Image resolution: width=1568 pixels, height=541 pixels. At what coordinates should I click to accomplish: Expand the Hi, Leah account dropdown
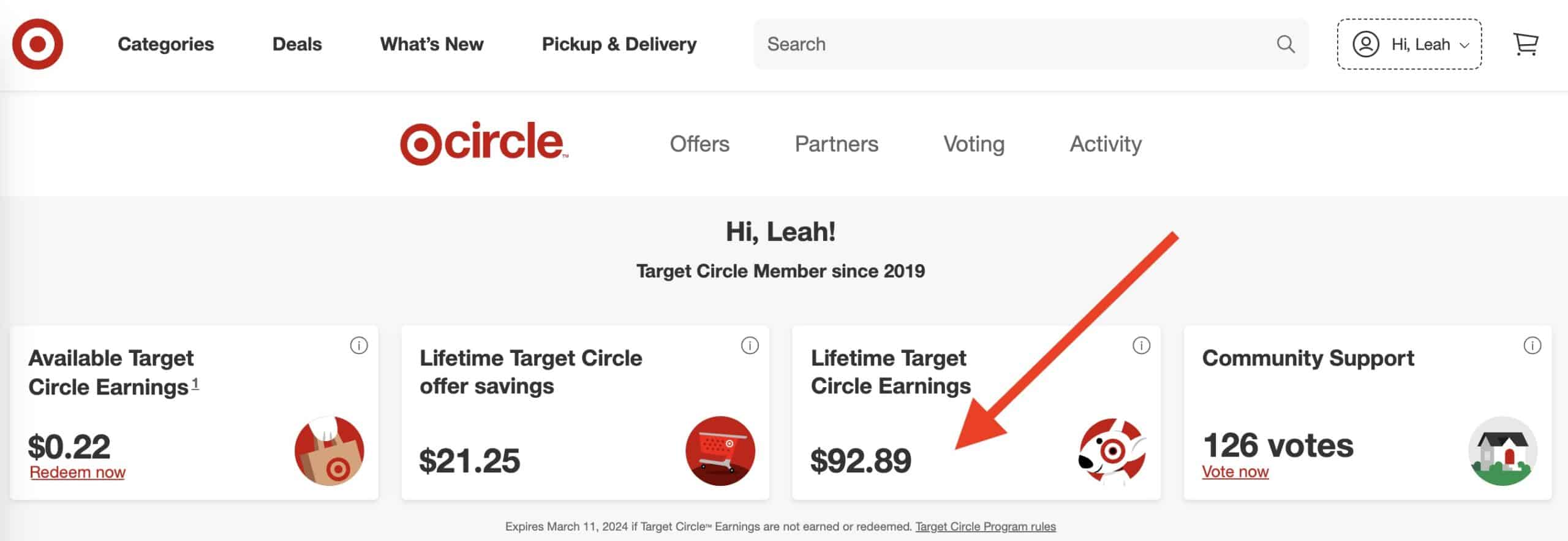(x=1465, y=44)
